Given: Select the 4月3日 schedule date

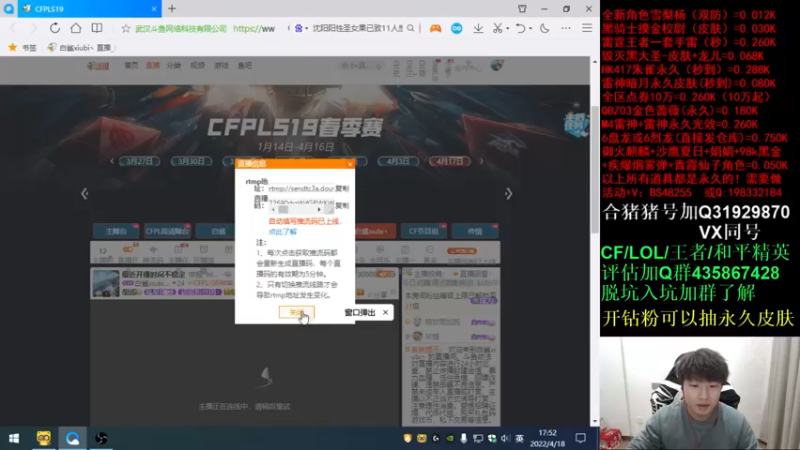Looking at the screenshot, I should [x=398, y=161].
